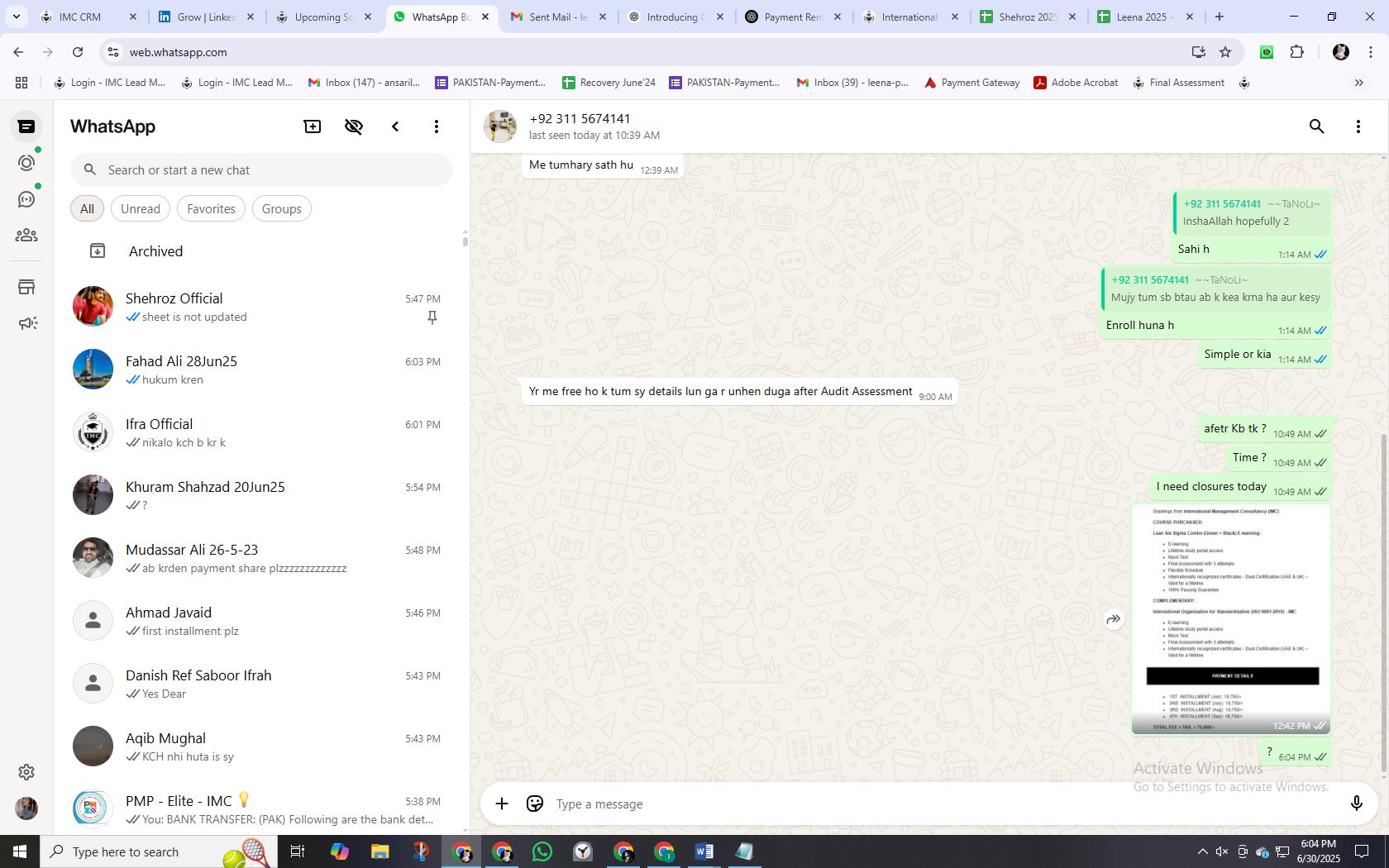Open the Status icon in sidebar
The width and height of the screenshot is (1389, 868).
[x=26, y=163]
